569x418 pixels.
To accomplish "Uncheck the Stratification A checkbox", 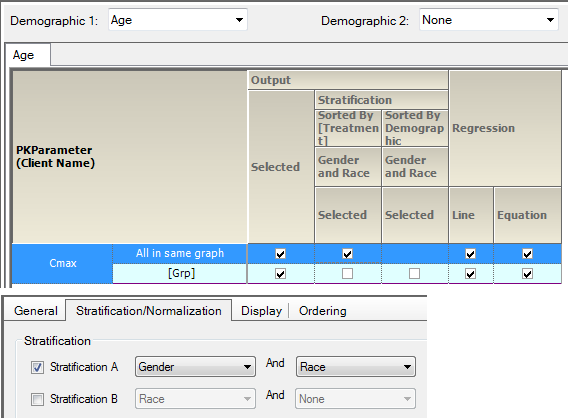I will click(x=37, y=367).
